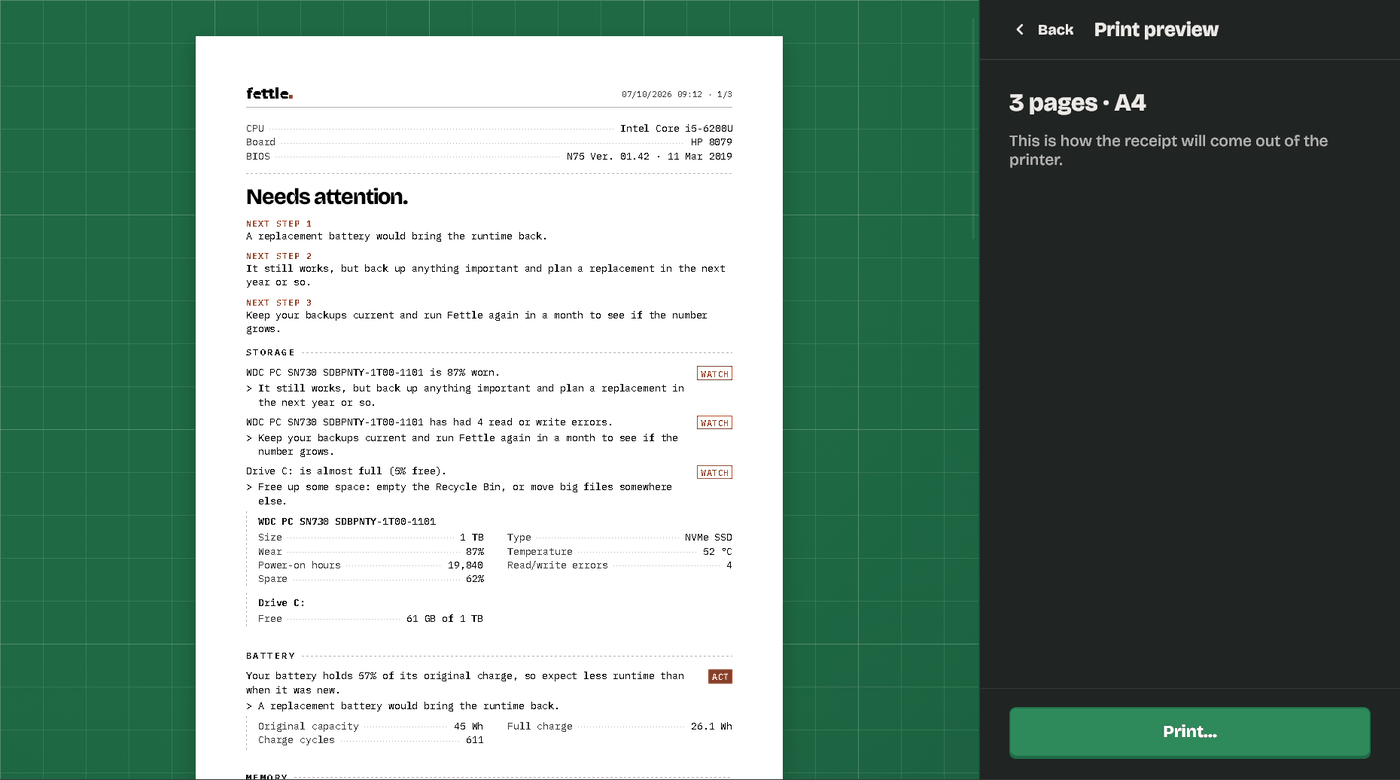The image size is (1400, 780).
Task: Click the Type value "NVMe SSD"
Action: tap(708, 538)
